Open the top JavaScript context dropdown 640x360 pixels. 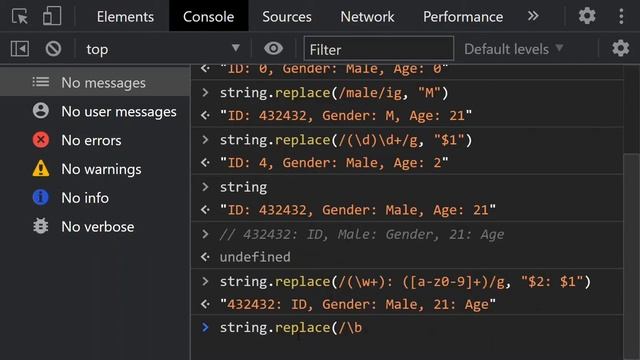coord(163,49)
